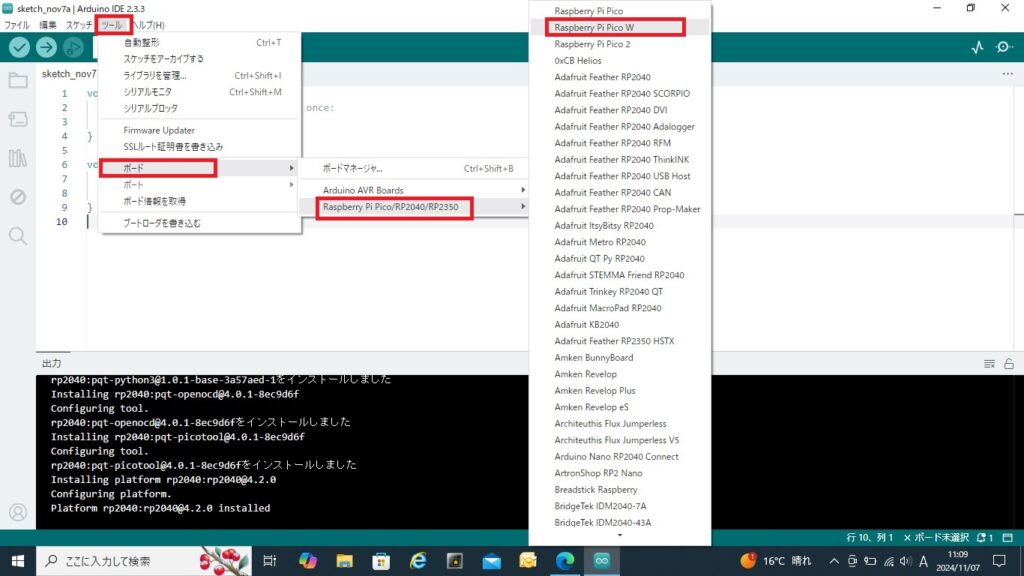Open the Mail app on the taskbar
The image size is (1024, 576).
click(x=491, y=561)
